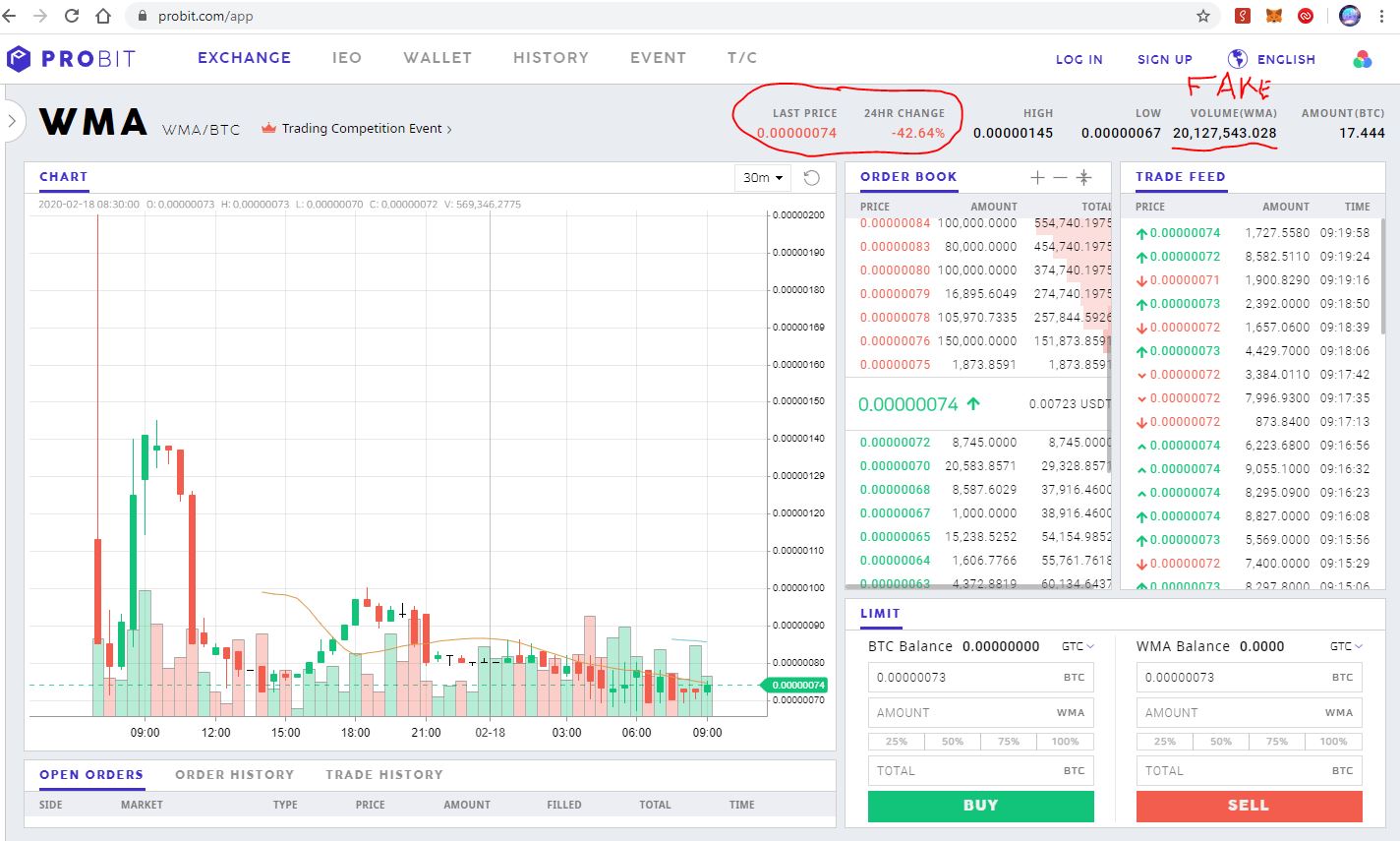Image resolution: width=1400 pixels, height=841 pixels.
Task: Open the WALLET menu
Action: (x=437, y=58)
